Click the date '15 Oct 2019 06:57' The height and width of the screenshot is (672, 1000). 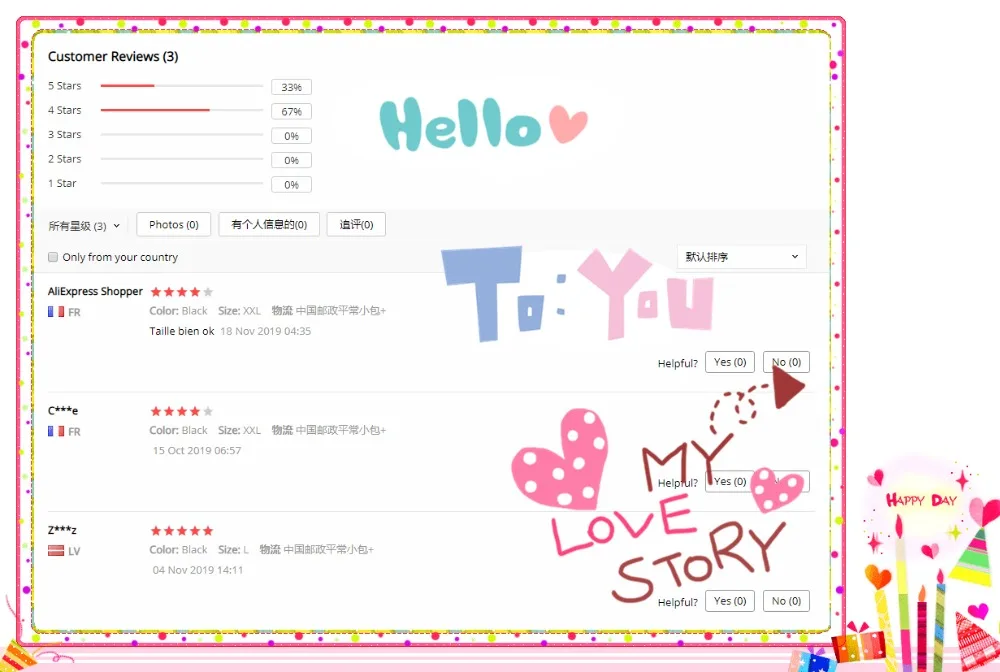[197, 450]
